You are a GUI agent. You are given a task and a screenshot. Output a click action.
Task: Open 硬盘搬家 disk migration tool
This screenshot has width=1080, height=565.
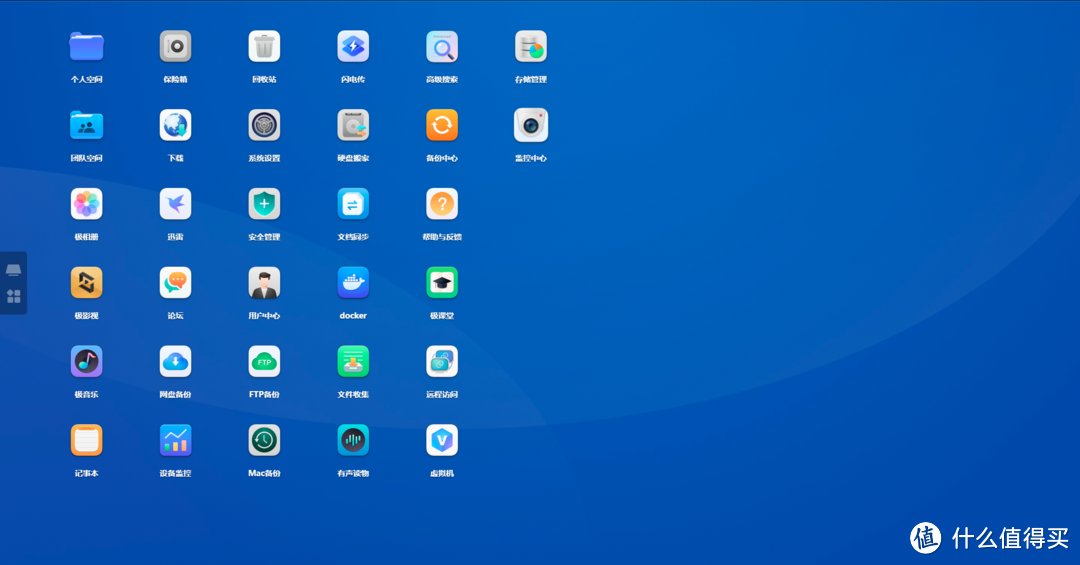coord(353,125)
